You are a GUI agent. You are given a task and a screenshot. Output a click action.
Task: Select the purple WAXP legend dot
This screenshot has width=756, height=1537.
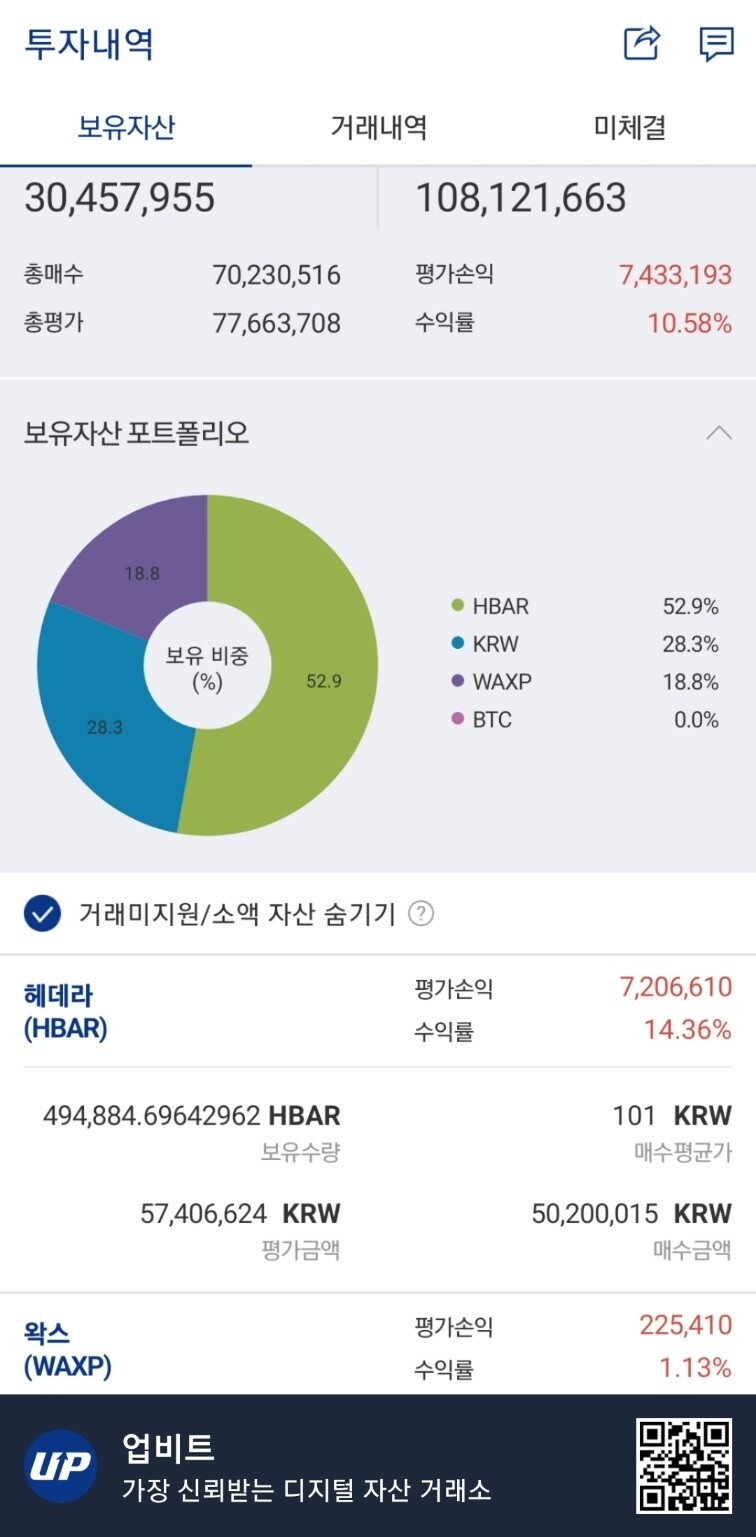[x=455, y=681]
